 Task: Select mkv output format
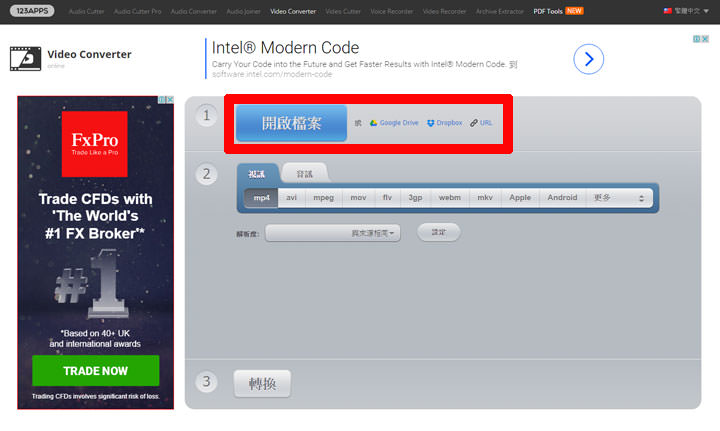click(x=485, y=198)
